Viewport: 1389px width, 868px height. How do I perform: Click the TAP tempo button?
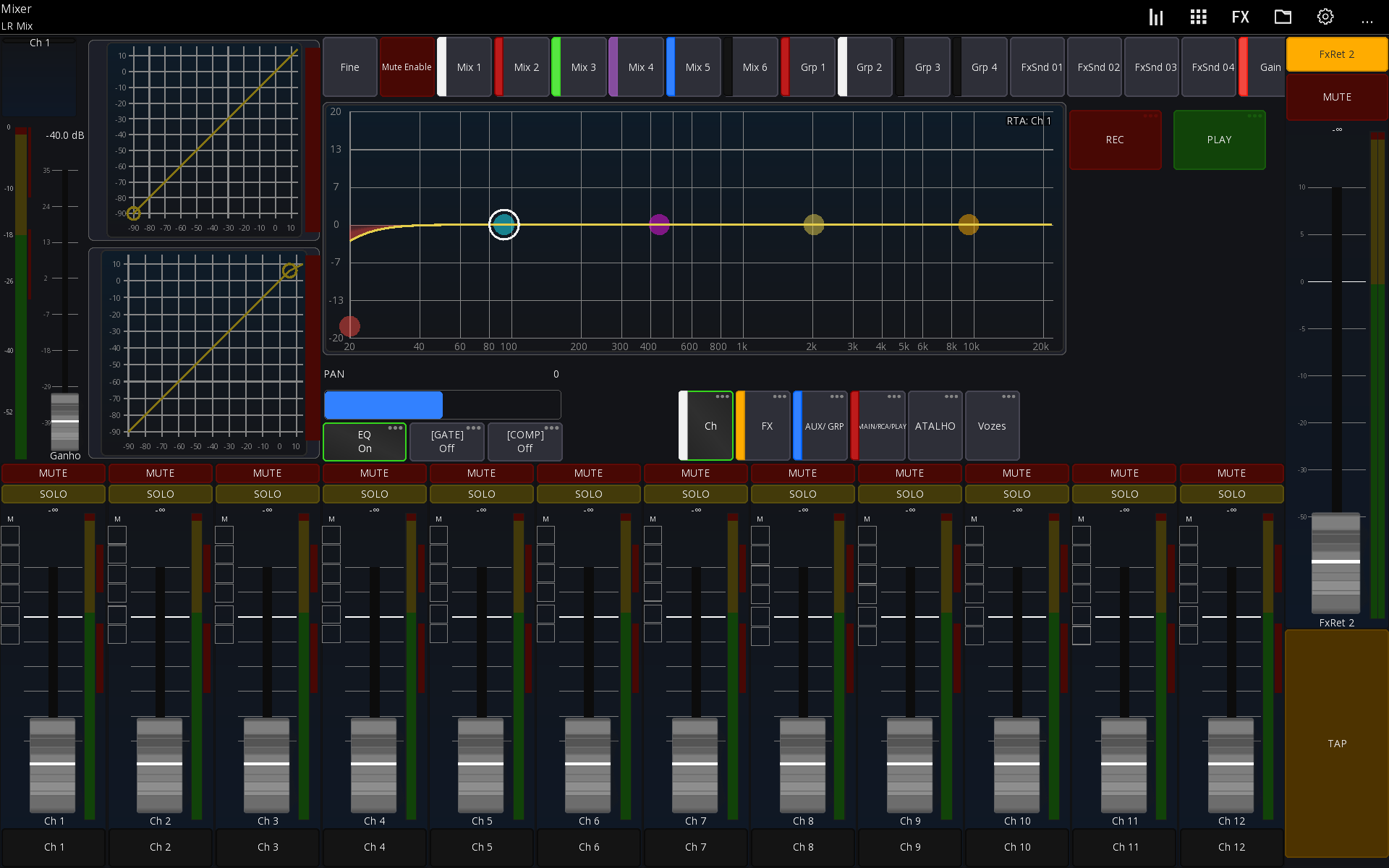point(1337,744)
